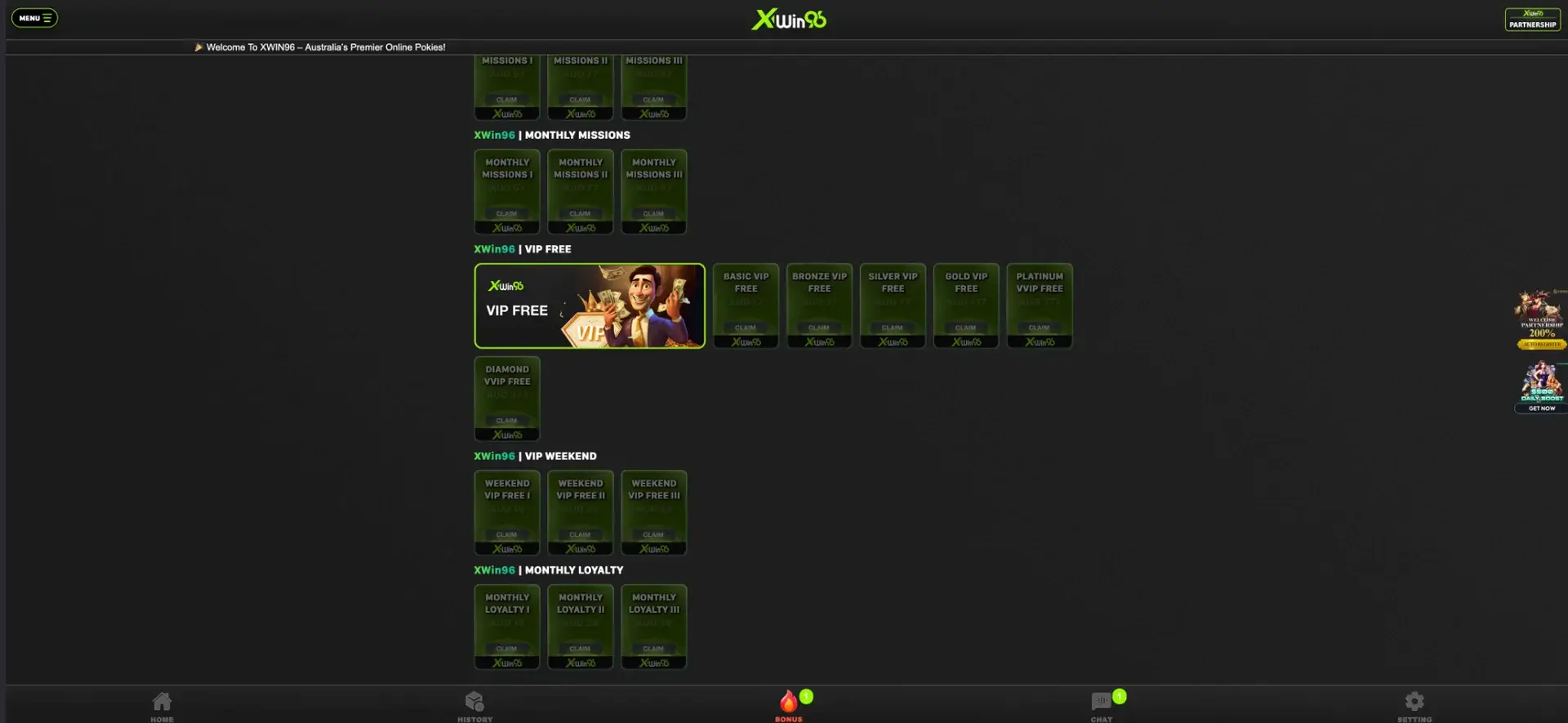Open the Daily Boost Get Now promo
1568x723 pixels.
1541,387
